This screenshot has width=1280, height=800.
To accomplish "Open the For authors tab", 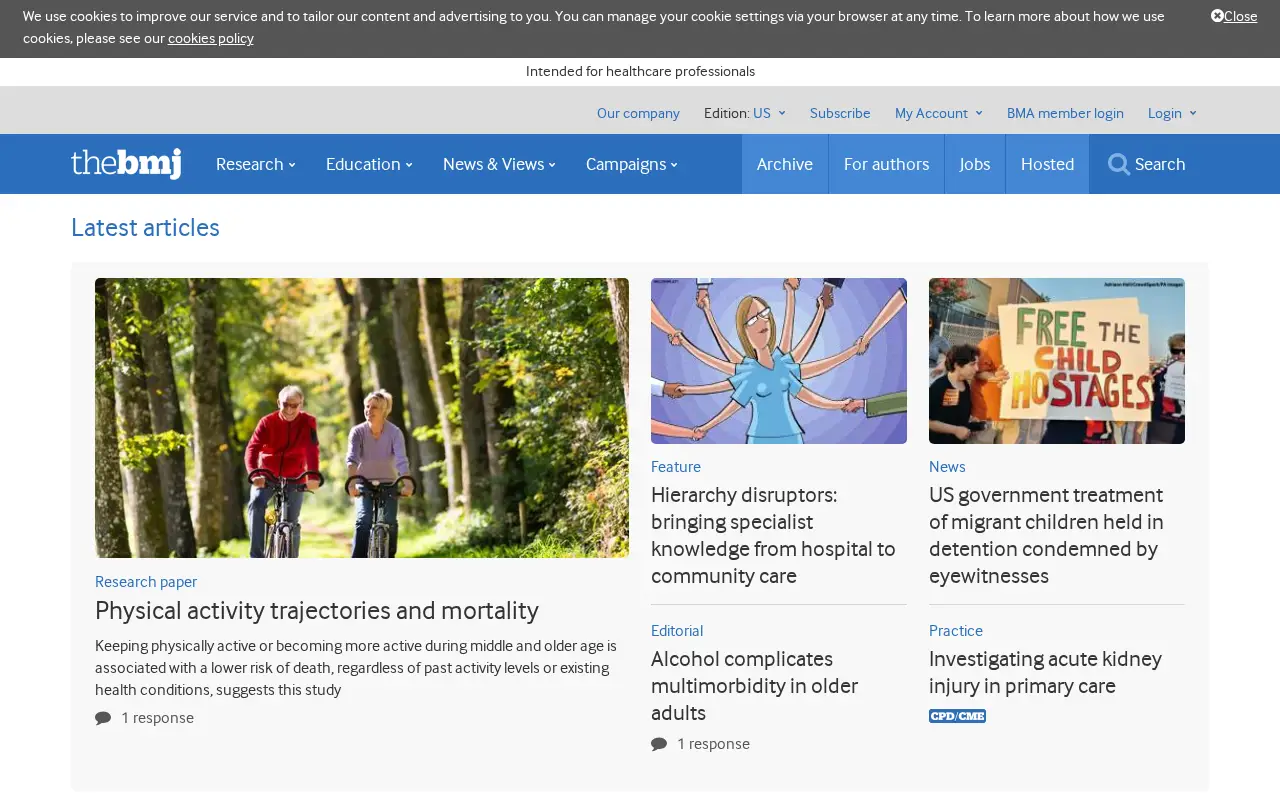I will pyautogui.click(x=886, y=164).
